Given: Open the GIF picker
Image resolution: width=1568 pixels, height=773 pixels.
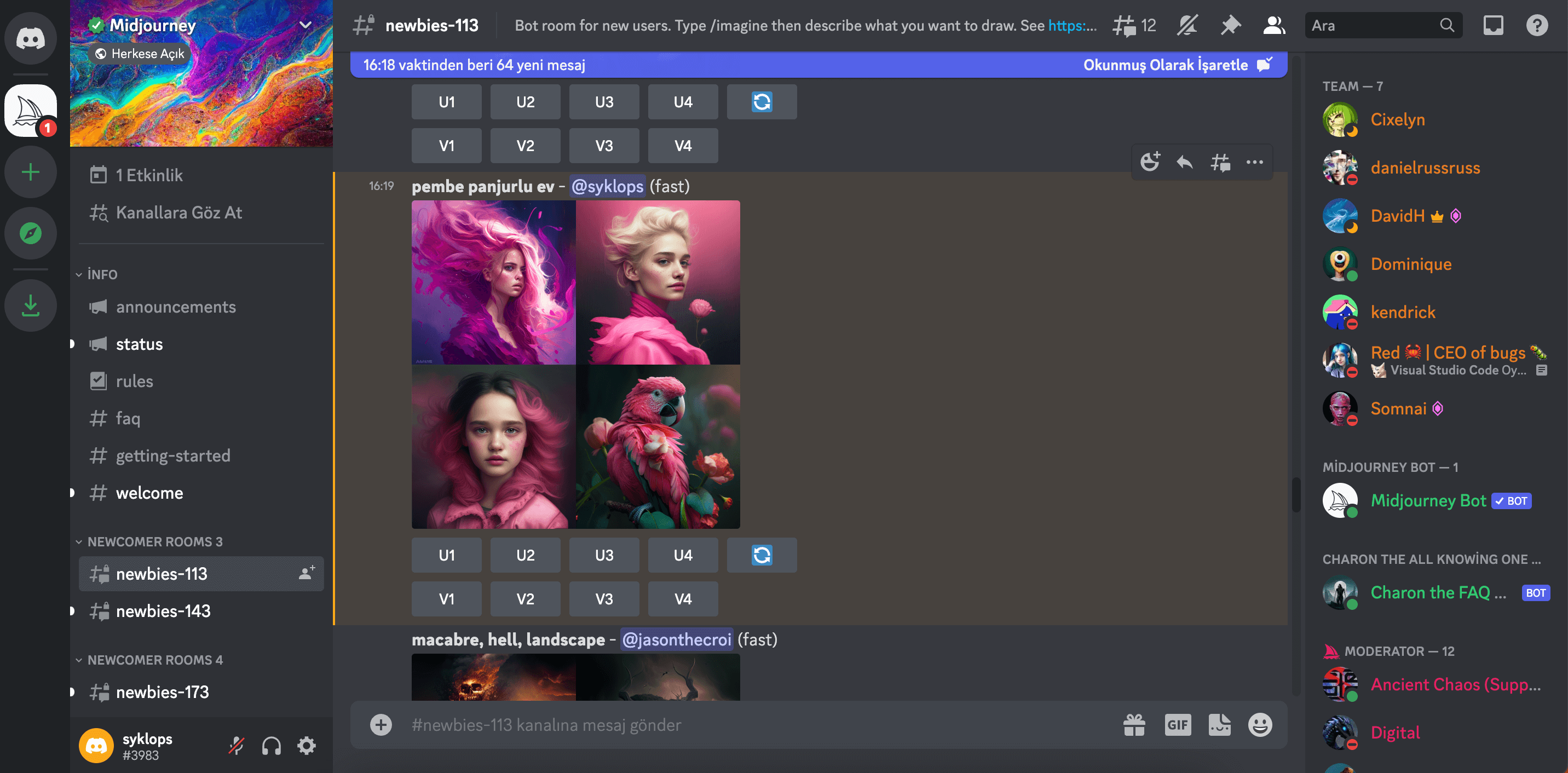Looking at the screenshot, I should click(1178, 724).
